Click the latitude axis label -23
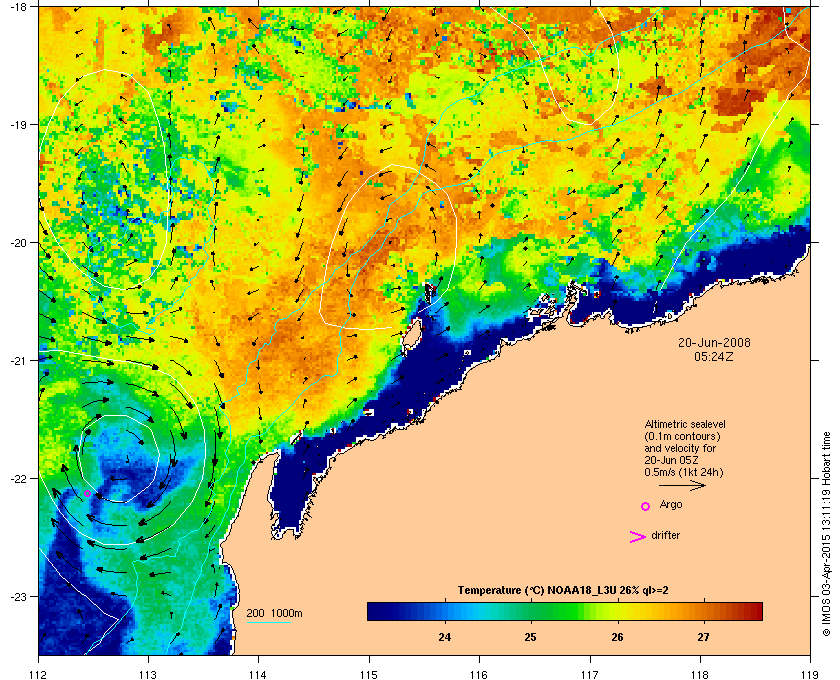Screen dimensions: 840x680 (20, 596)
